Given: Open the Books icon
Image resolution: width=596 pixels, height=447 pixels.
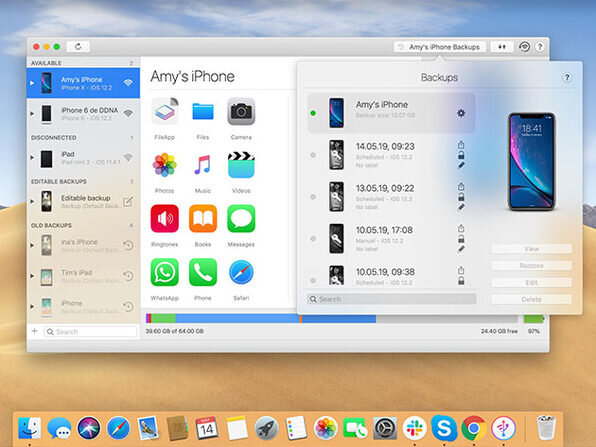Looking at the screenshot, I should coord(203,219).
